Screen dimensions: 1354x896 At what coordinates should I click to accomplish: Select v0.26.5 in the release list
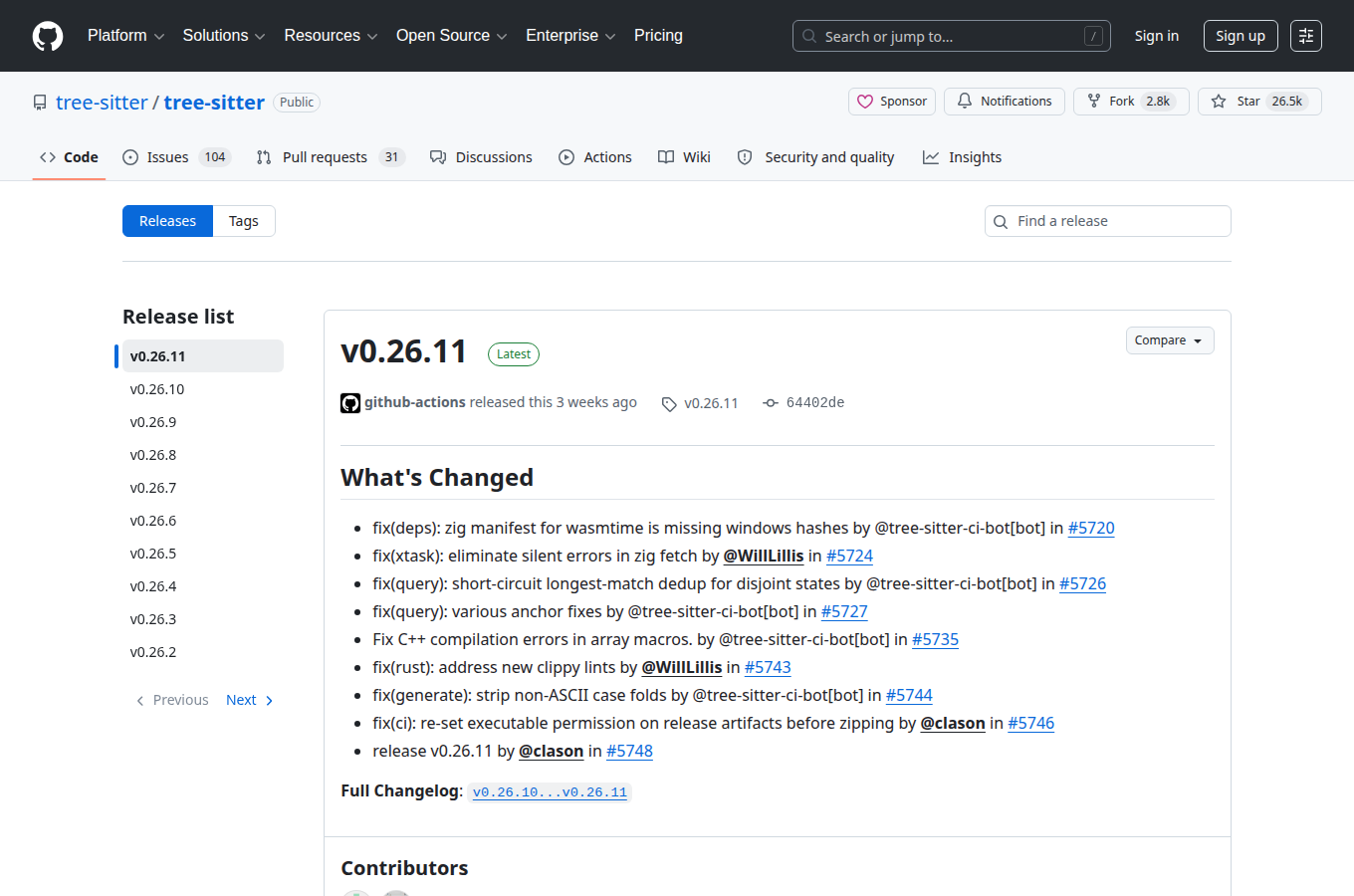[203, 554]
